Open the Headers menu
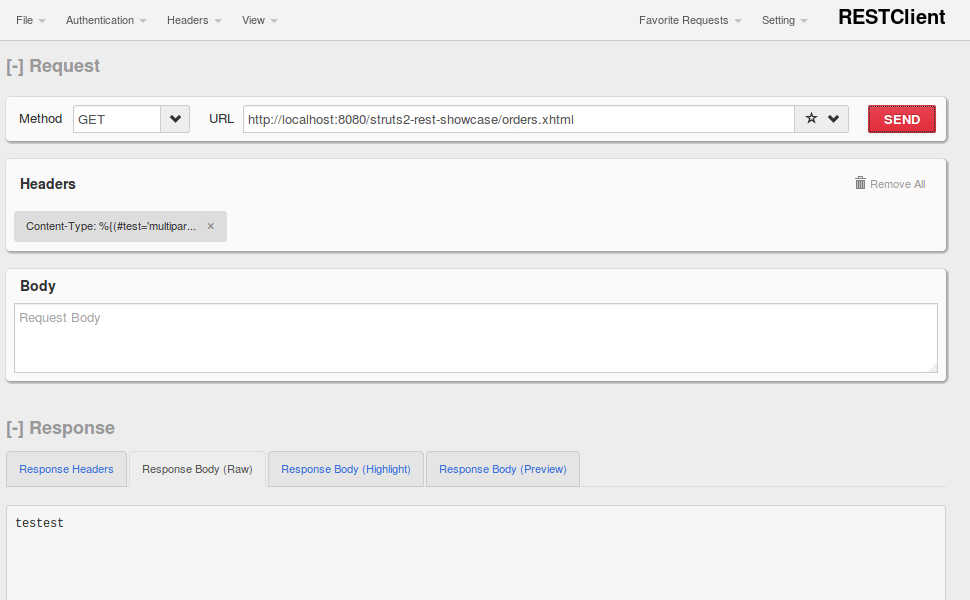970x600 pixels. click(194, 20)
